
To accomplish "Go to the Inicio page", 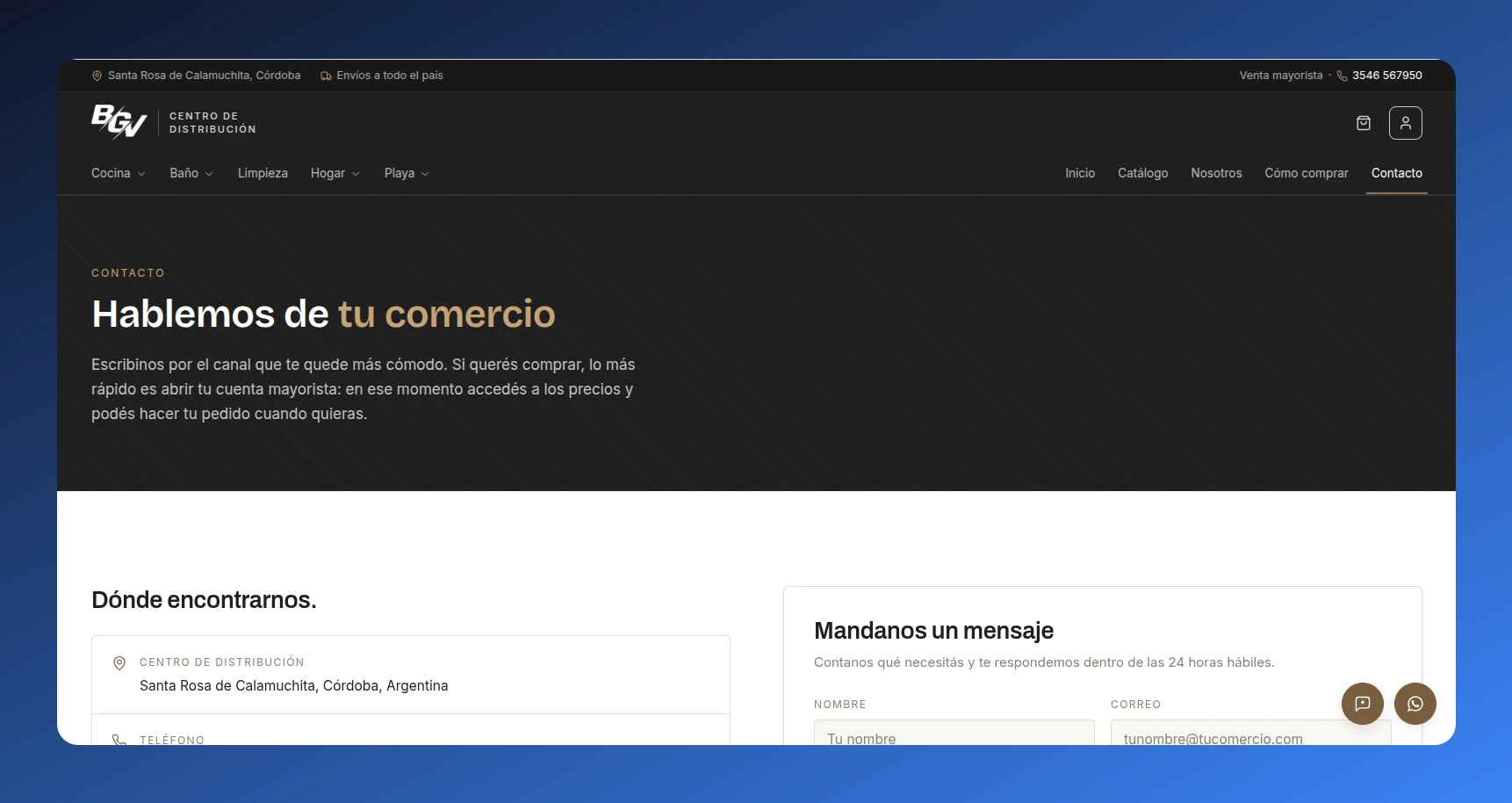I will pos(1080,173).
